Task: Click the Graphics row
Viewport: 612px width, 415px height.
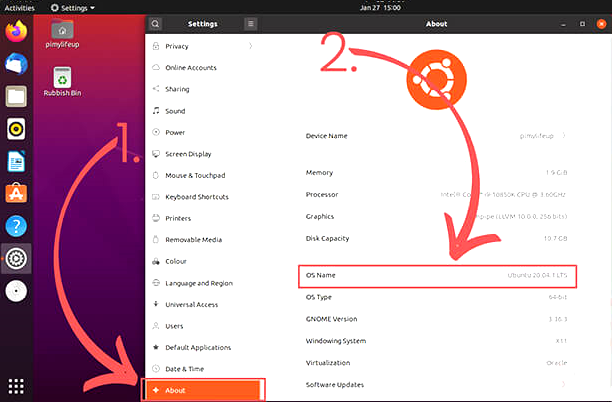Action: point(437,216)
